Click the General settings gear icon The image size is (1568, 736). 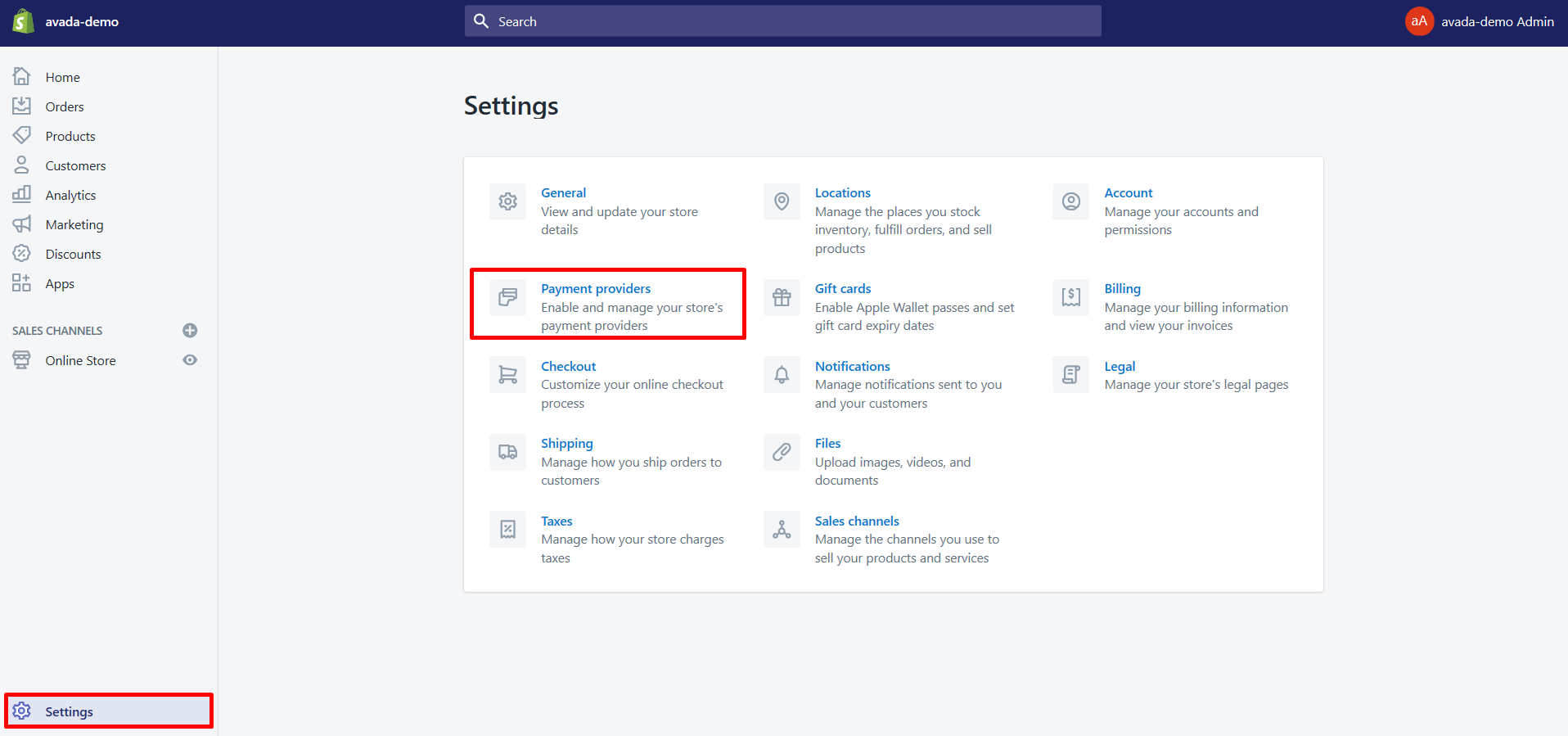click(x=507, y=201)
